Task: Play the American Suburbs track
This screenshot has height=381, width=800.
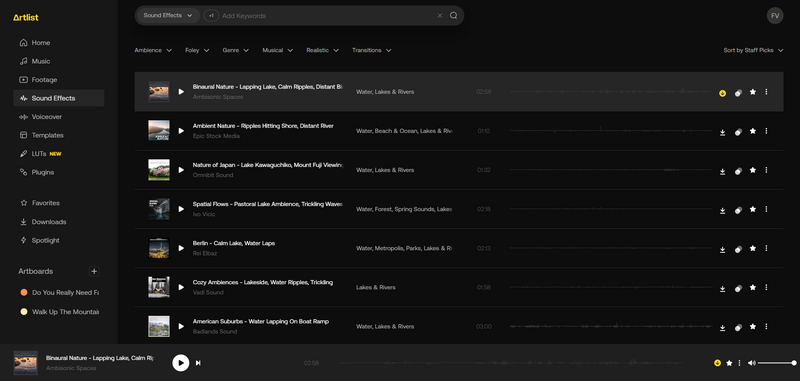Action: coord(181,326)
